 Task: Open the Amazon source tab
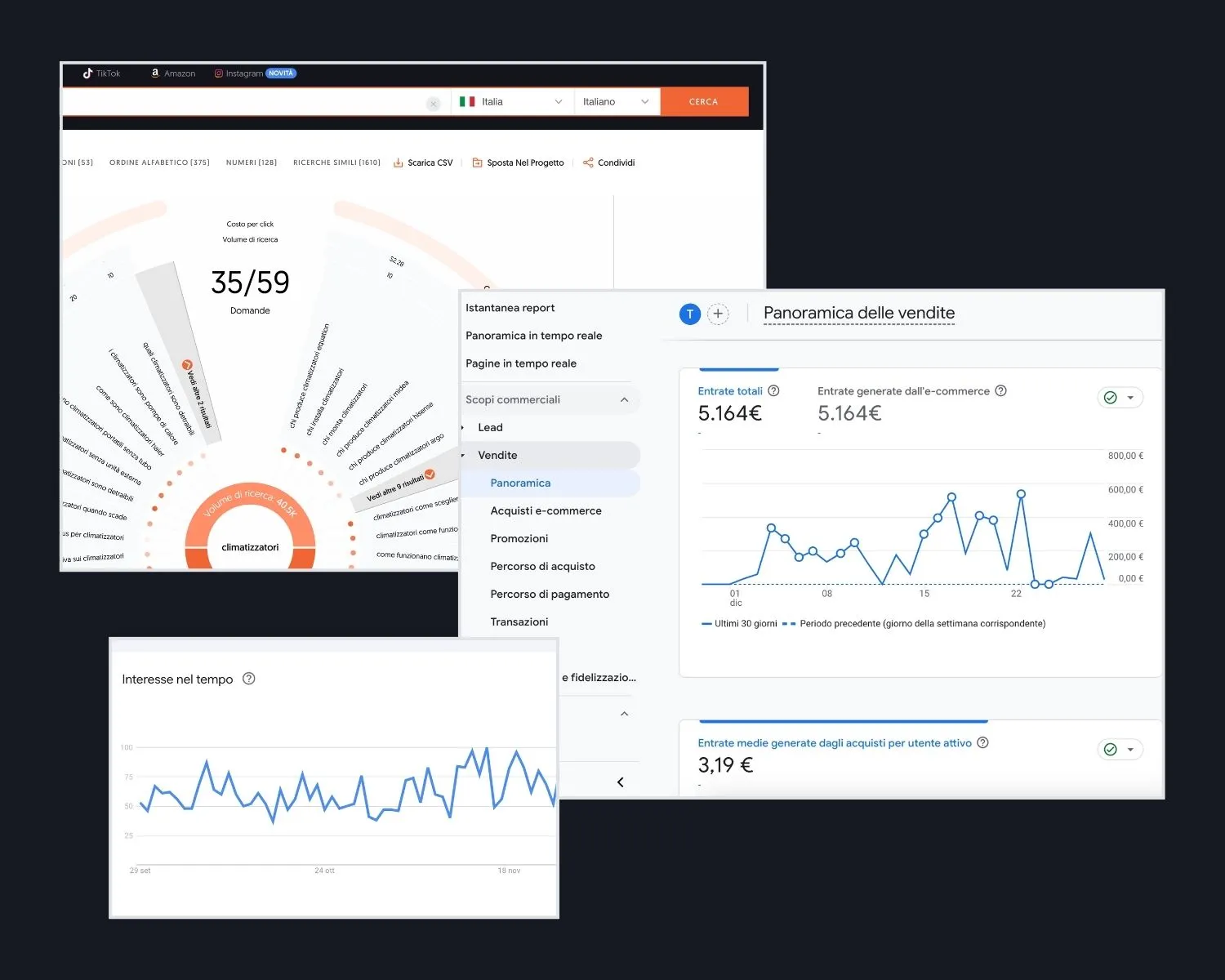(173, 73)
